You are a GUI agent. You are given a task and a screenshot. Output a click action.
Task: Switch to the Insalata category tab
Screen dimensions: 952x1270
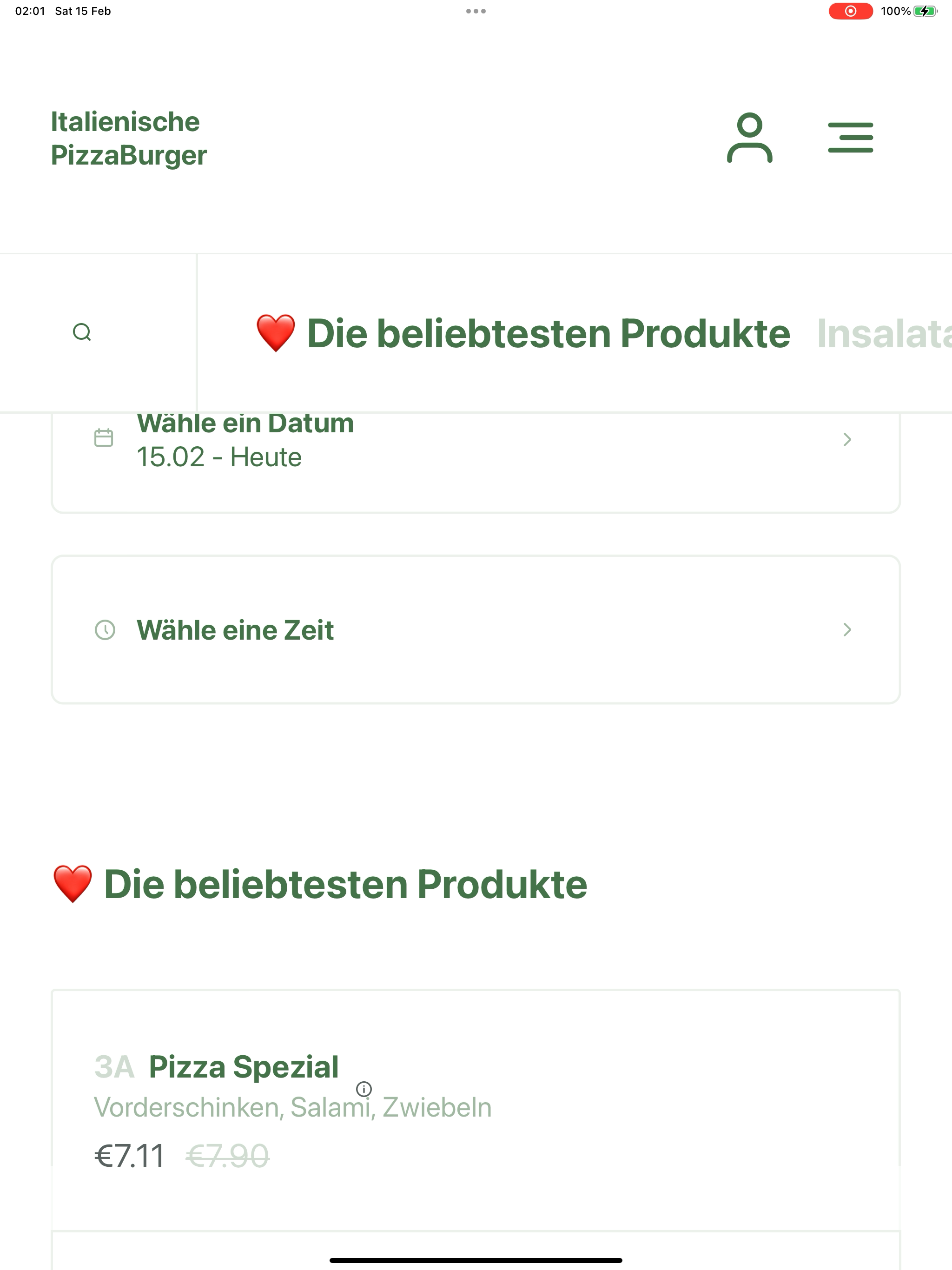coord(884,333)
